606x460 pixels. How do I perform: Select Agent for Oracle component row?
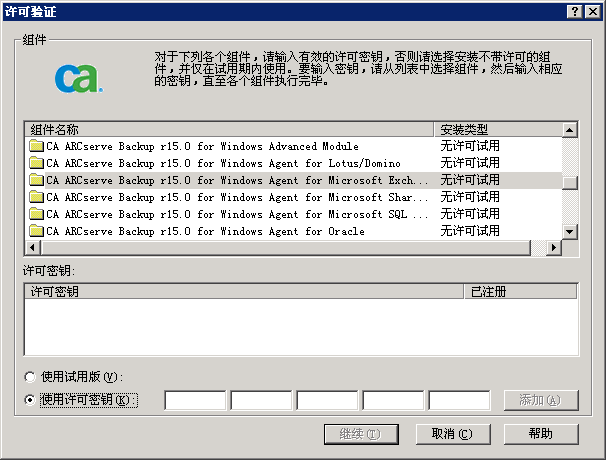pos(293,231)
